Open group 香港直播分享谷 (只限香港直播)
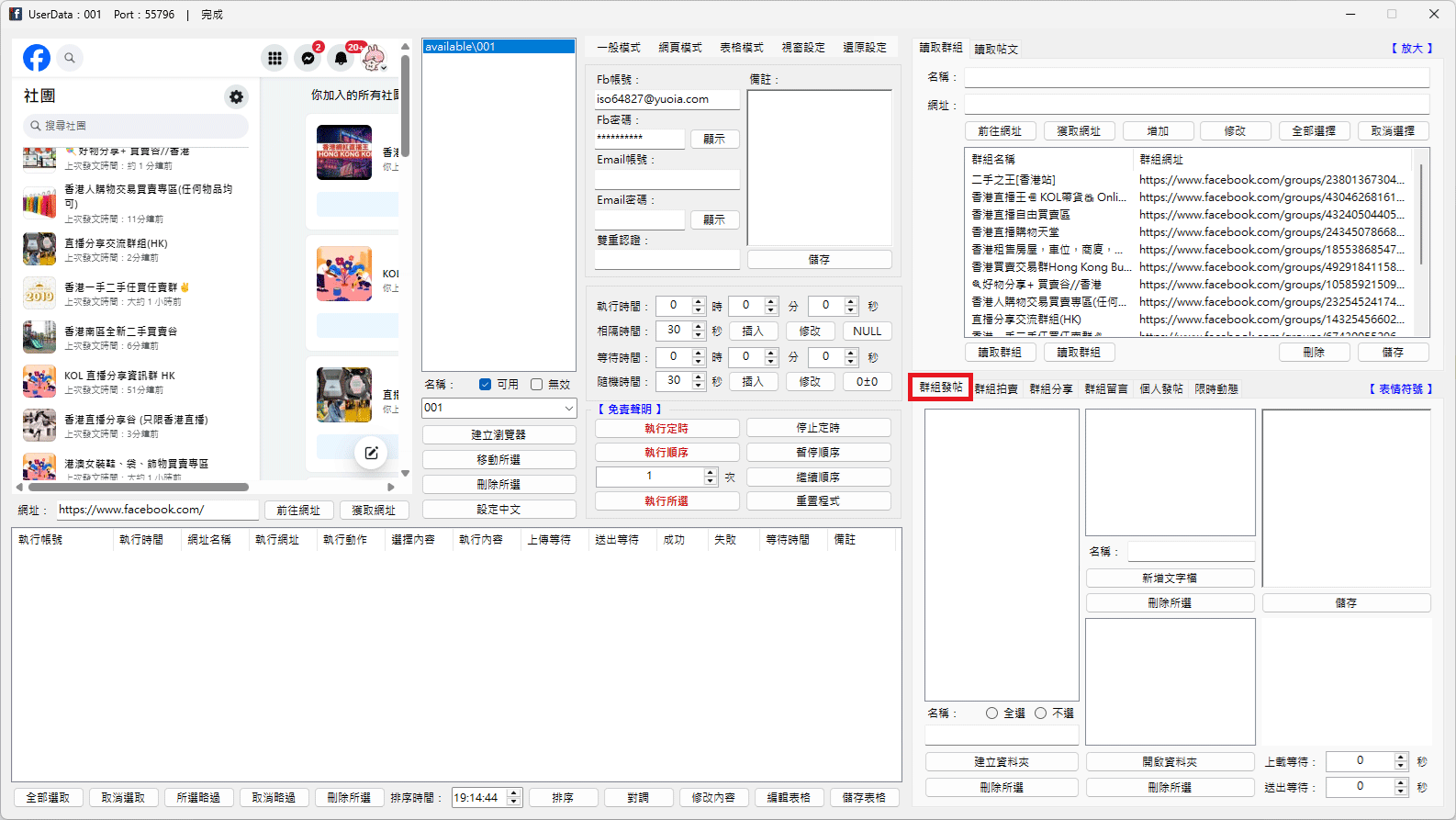Image resolution: width=1456 pixels, height=820 pixels. 136,425
